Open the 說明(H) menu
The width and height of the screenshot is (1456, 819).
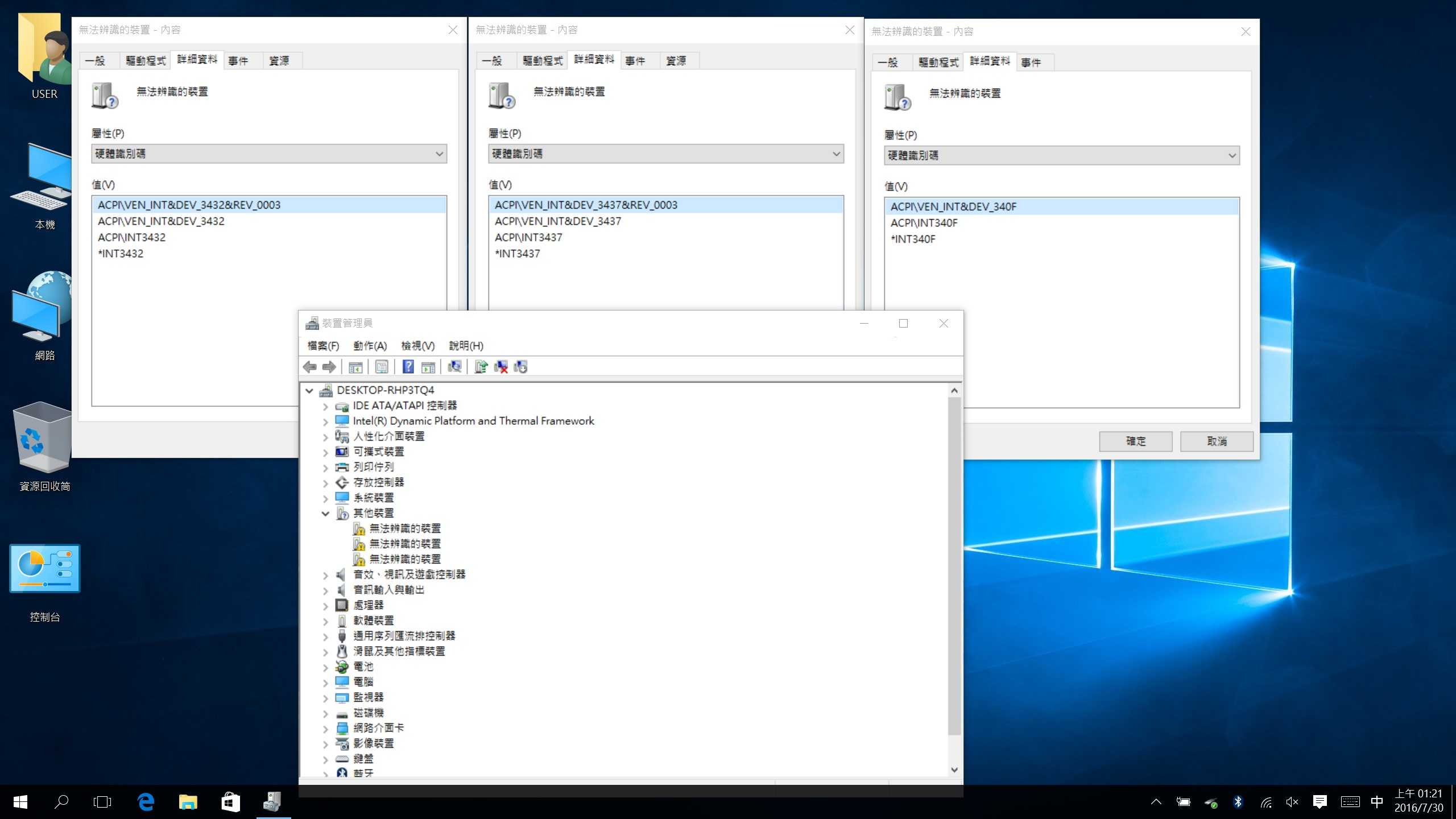pos(466,346)
